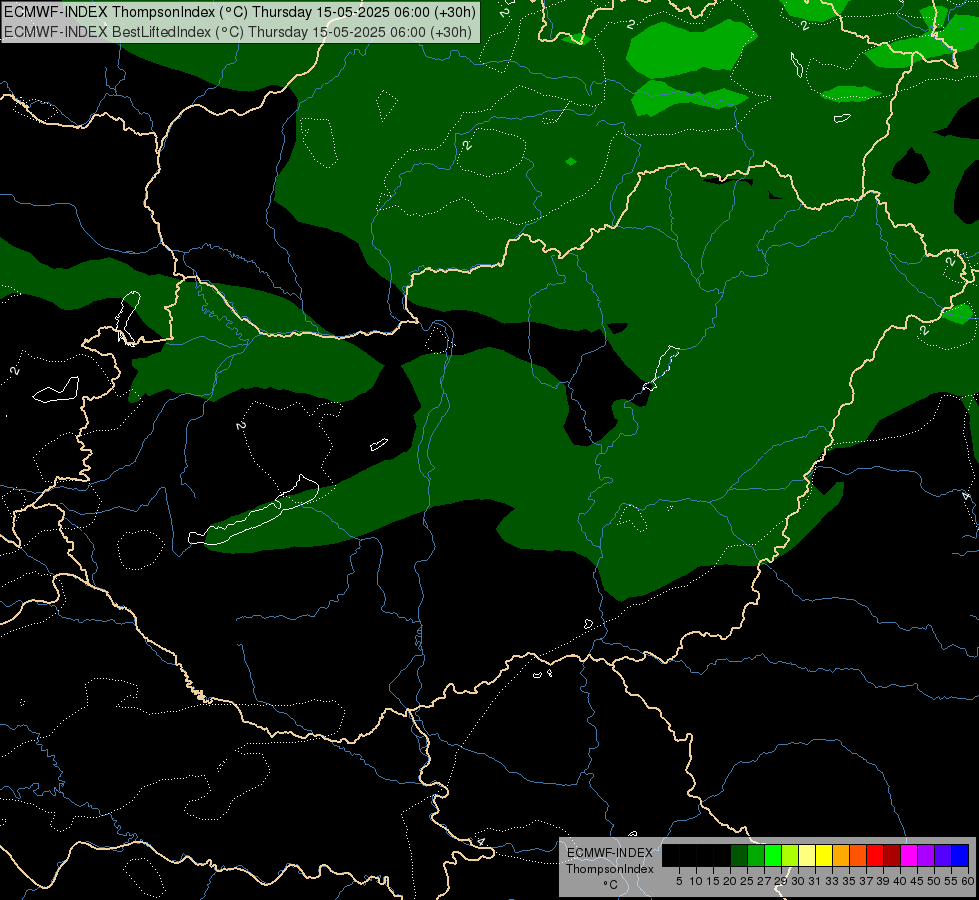
Task: Click the red-orange 35–37 legend swatch
Action: [858, 855]
